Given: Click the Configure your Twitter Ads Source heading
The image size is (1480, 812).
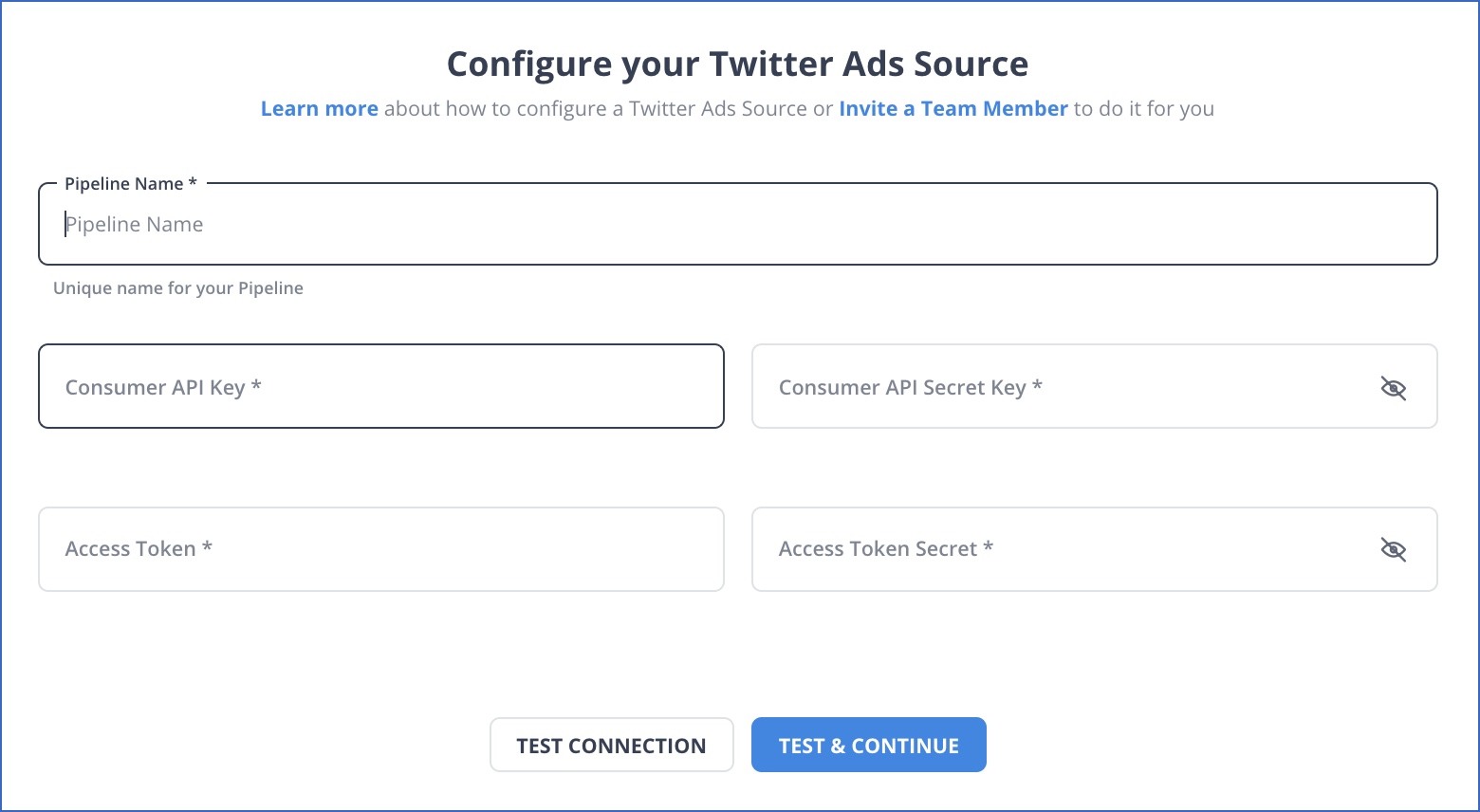Looking at the screenshot, I should (737, 64).
